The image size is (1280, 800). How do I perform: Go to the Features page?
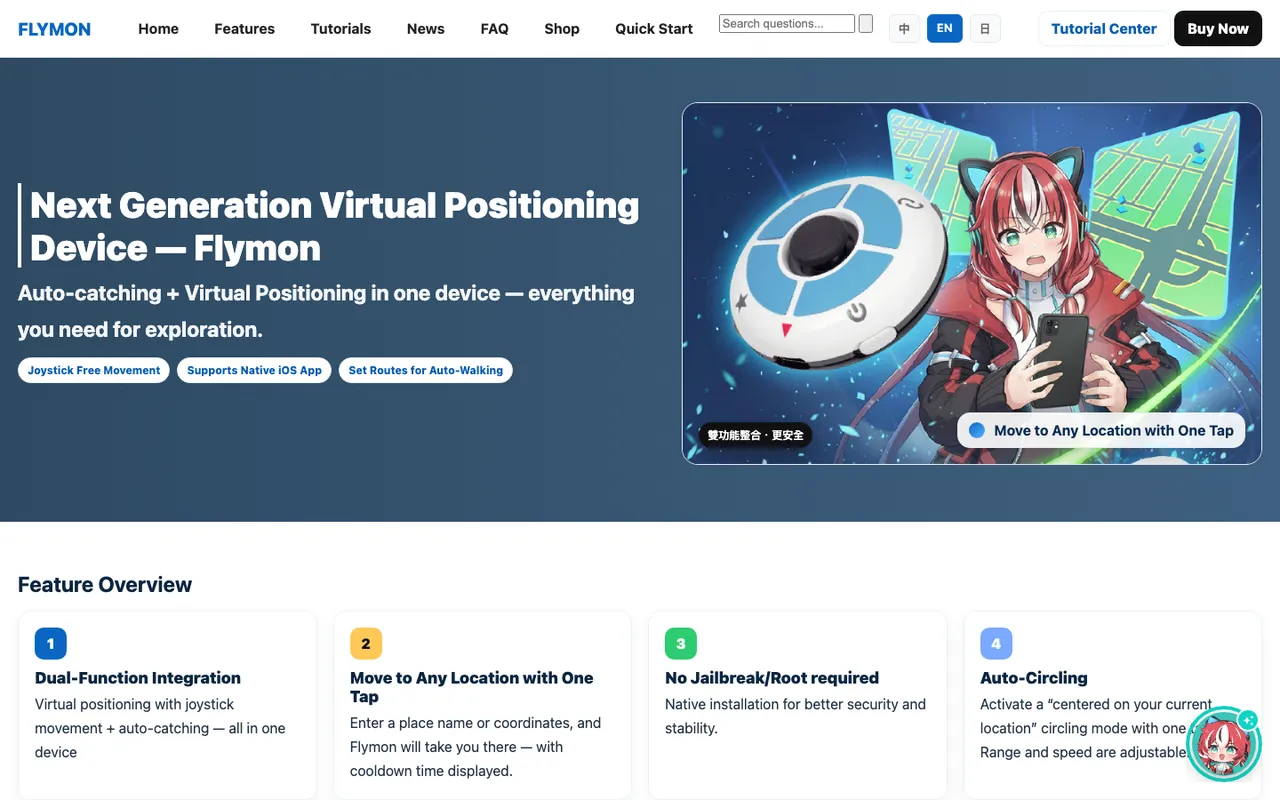pos(244,29)
